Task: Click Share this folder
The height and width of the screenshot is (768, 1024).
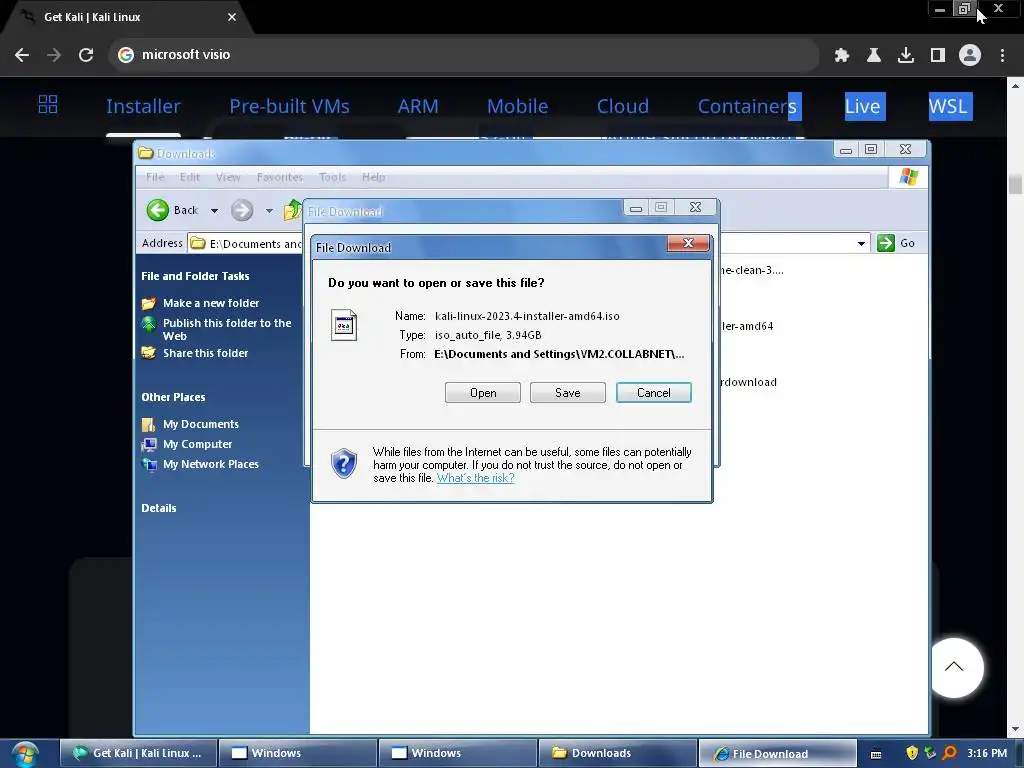Action: click(x=205, y=353)
